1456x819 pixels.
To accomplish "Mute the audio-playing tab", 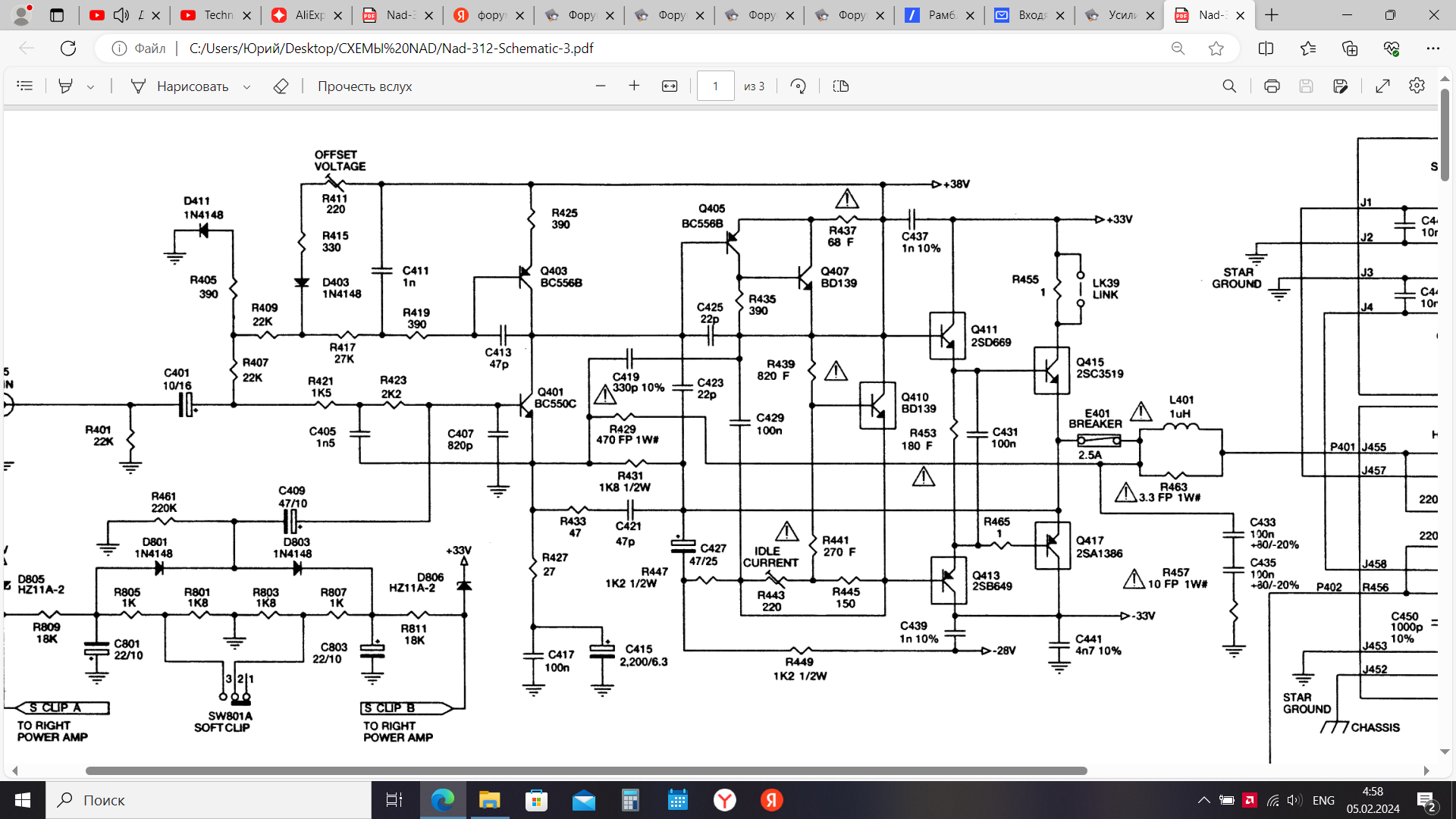I will [x=121, y=15].
